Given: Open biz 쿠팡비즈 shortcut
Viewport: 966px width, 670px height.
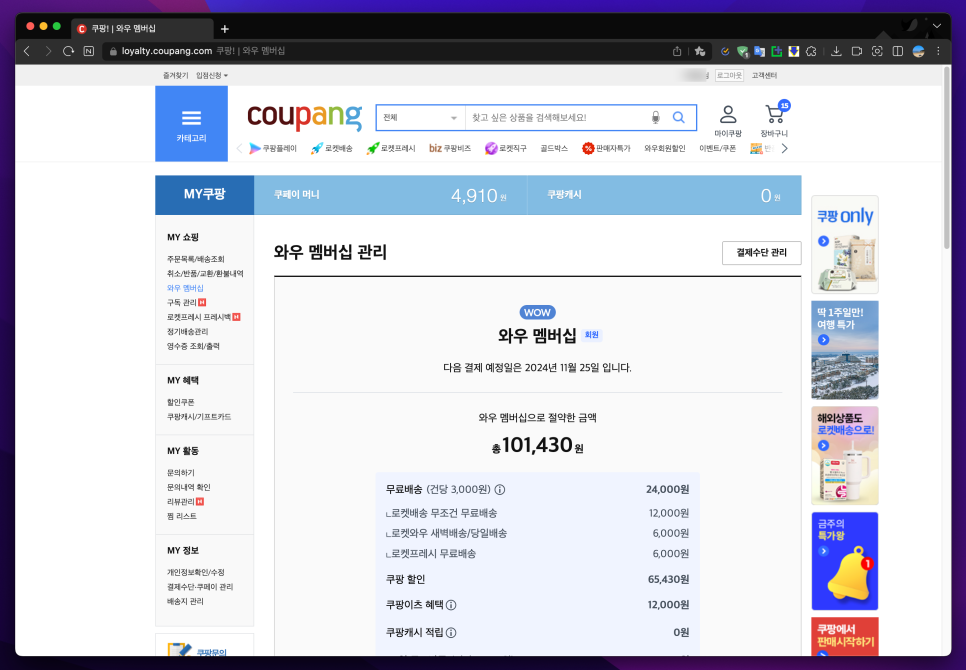Looking at the screenshot, I should (x=450, y=148).
